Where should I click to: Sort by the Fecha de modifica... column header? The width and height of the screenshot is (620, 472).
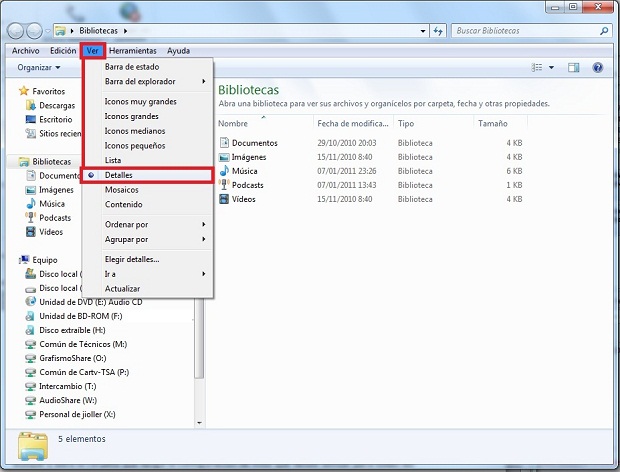coord(353,123)
